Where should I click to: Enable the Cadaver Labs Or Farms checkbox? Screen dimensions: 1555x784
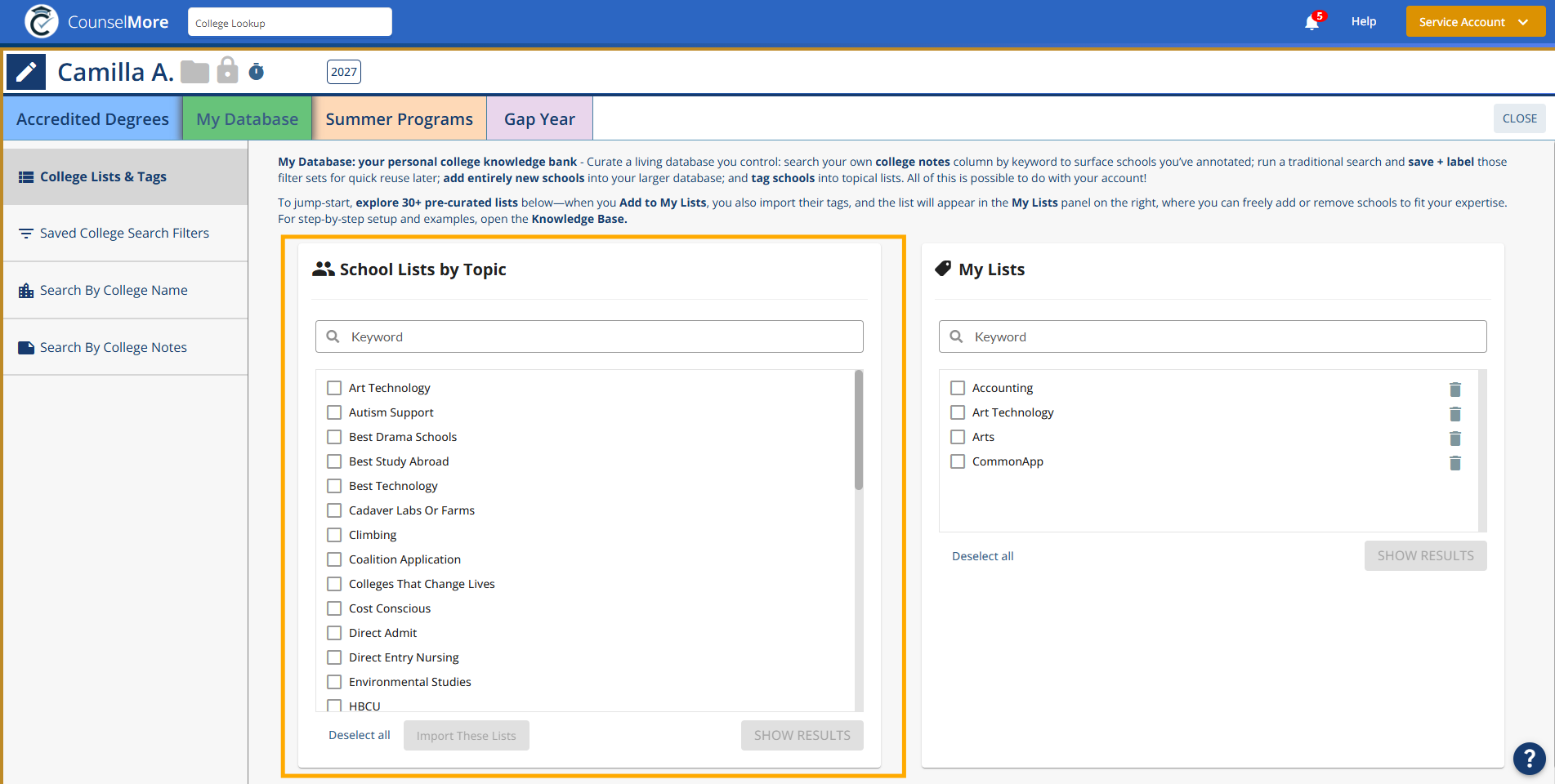point(334,510)
